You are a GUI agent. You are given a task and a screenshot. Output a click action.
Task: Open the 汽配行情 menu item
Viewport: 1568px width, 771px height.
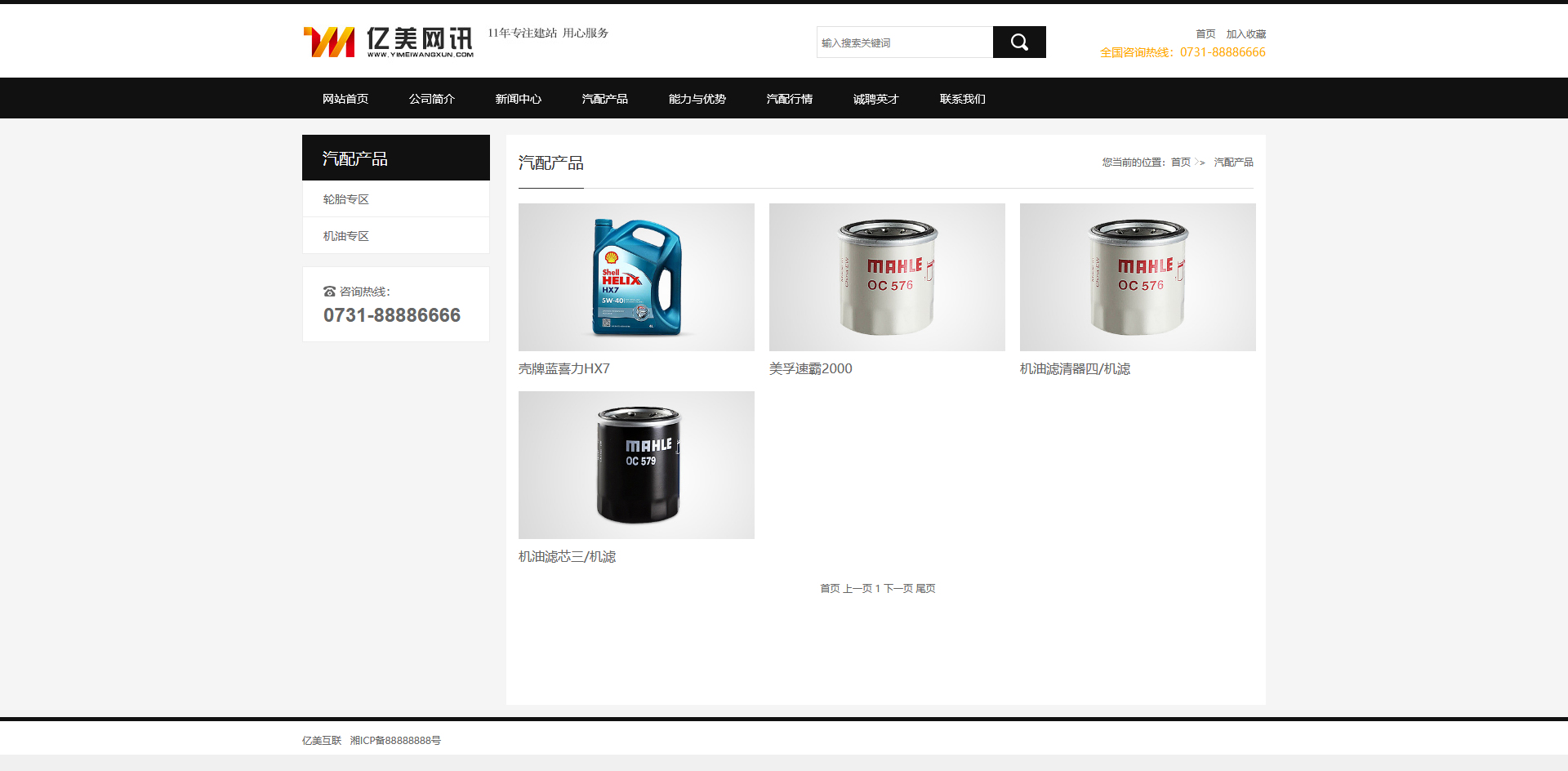(x=790, y=99)
